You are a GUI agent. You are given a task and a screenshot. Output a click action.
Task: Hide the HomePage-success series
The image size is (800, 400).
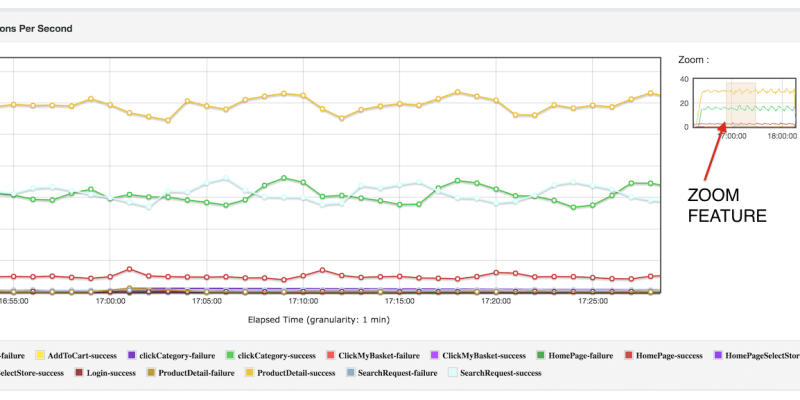(x=669, y=356)
